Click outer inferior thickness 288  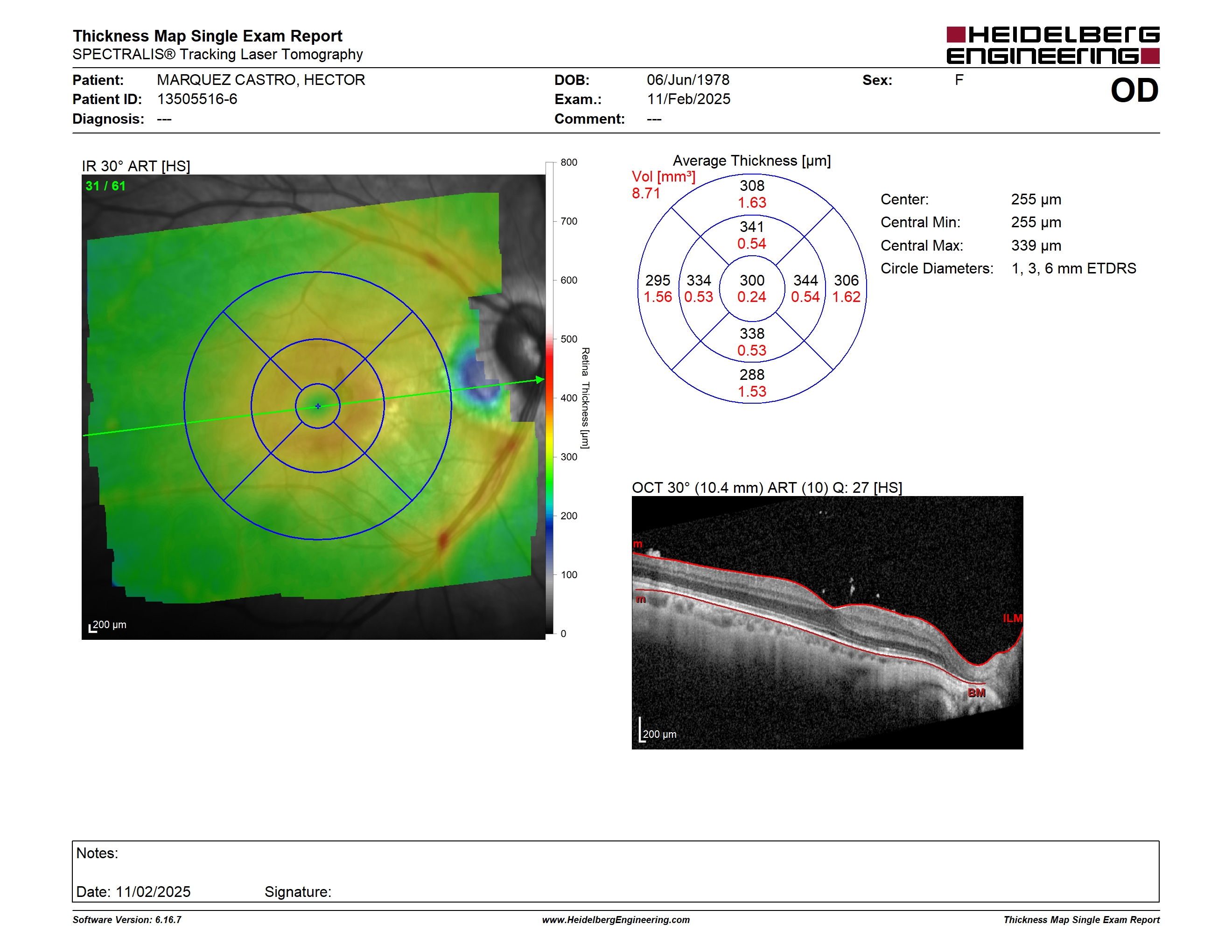[x=752, y=374]
